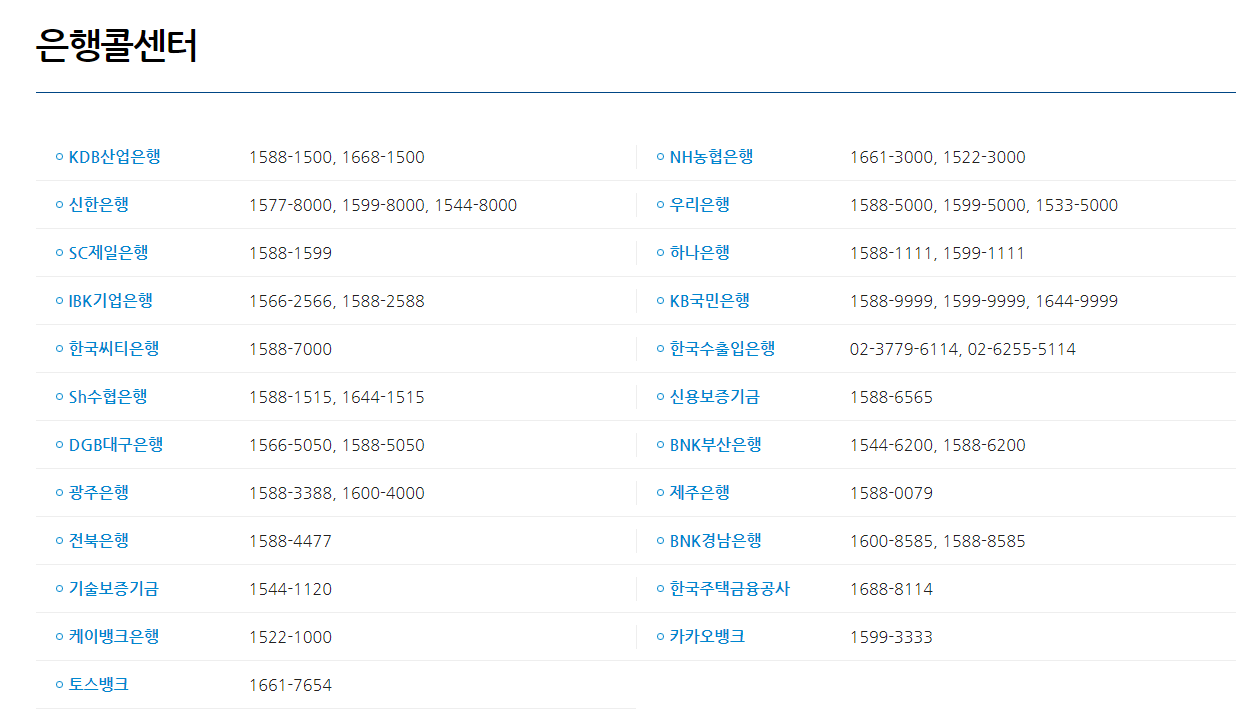Click phone numbers 1566-5050, 1588-5050
The width and height of the screenshot is (1255, 727).
(337, 445)
